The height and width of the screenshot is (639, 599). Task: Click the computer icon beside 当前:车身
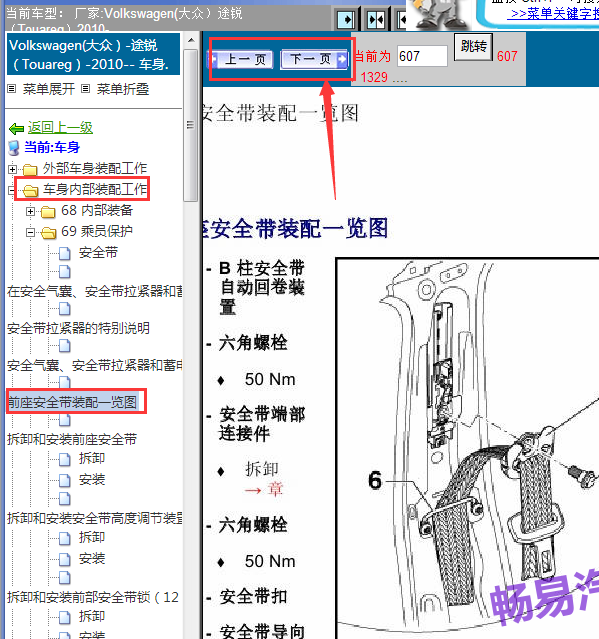tap(14, 148)
